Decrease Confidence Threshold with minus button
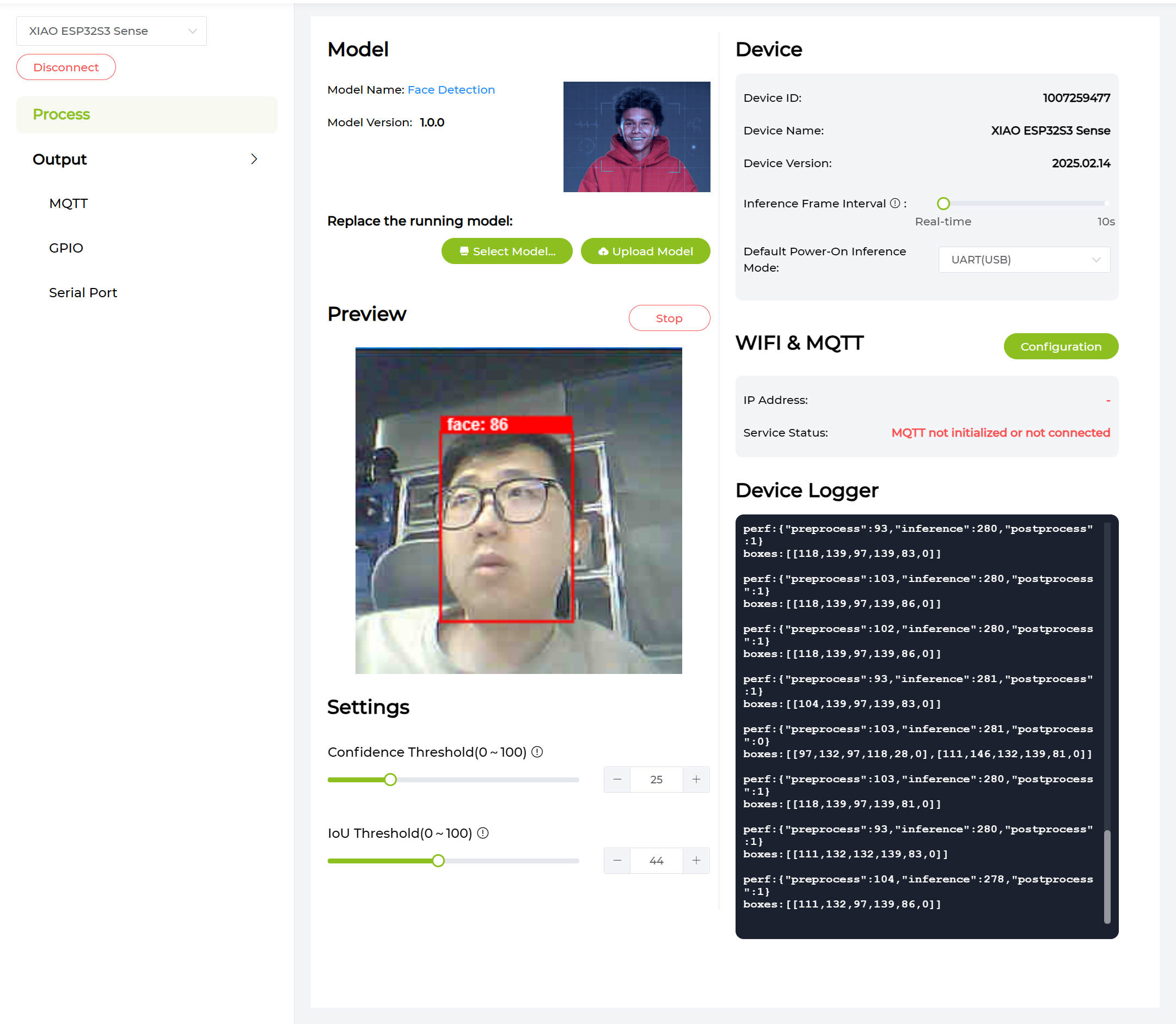Screen dimensions: 1176x1024 pyautogui.click(x=617, y=780)
